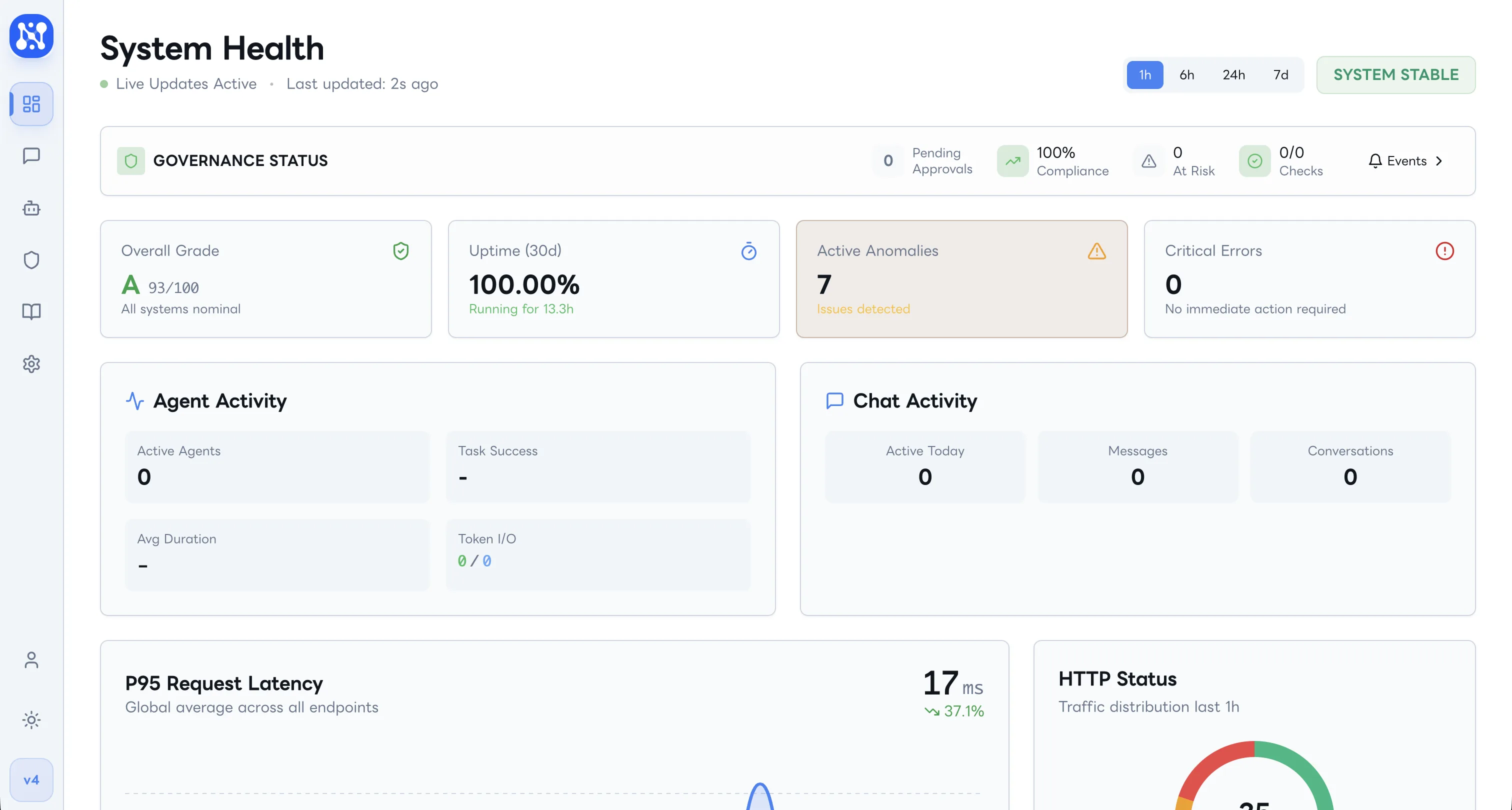Open the settings gear sidebar icon
The height and width of the screenshot is (810, 1512).
point(31,364)
